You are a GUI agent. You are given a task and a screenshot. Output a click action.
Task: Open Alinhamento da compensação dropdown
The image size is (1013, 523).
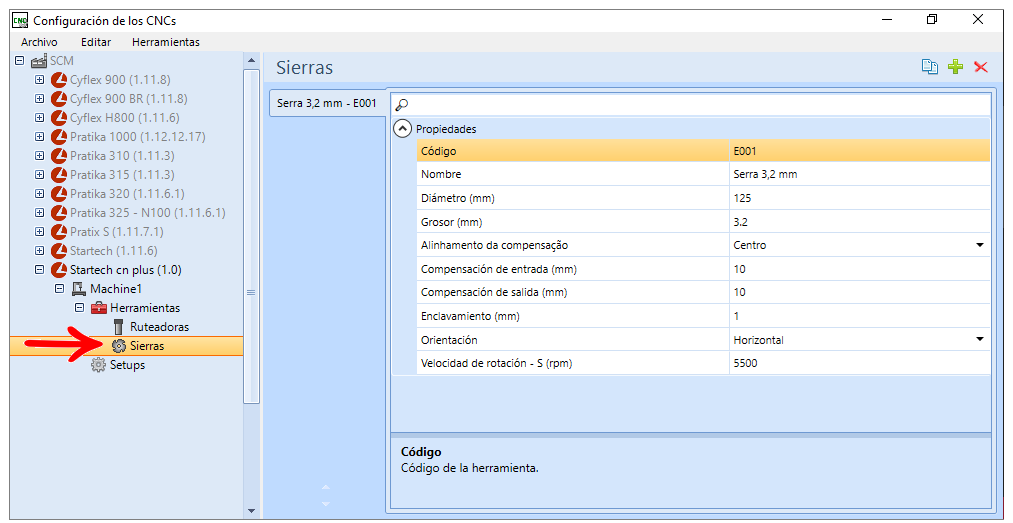point(979,245)
